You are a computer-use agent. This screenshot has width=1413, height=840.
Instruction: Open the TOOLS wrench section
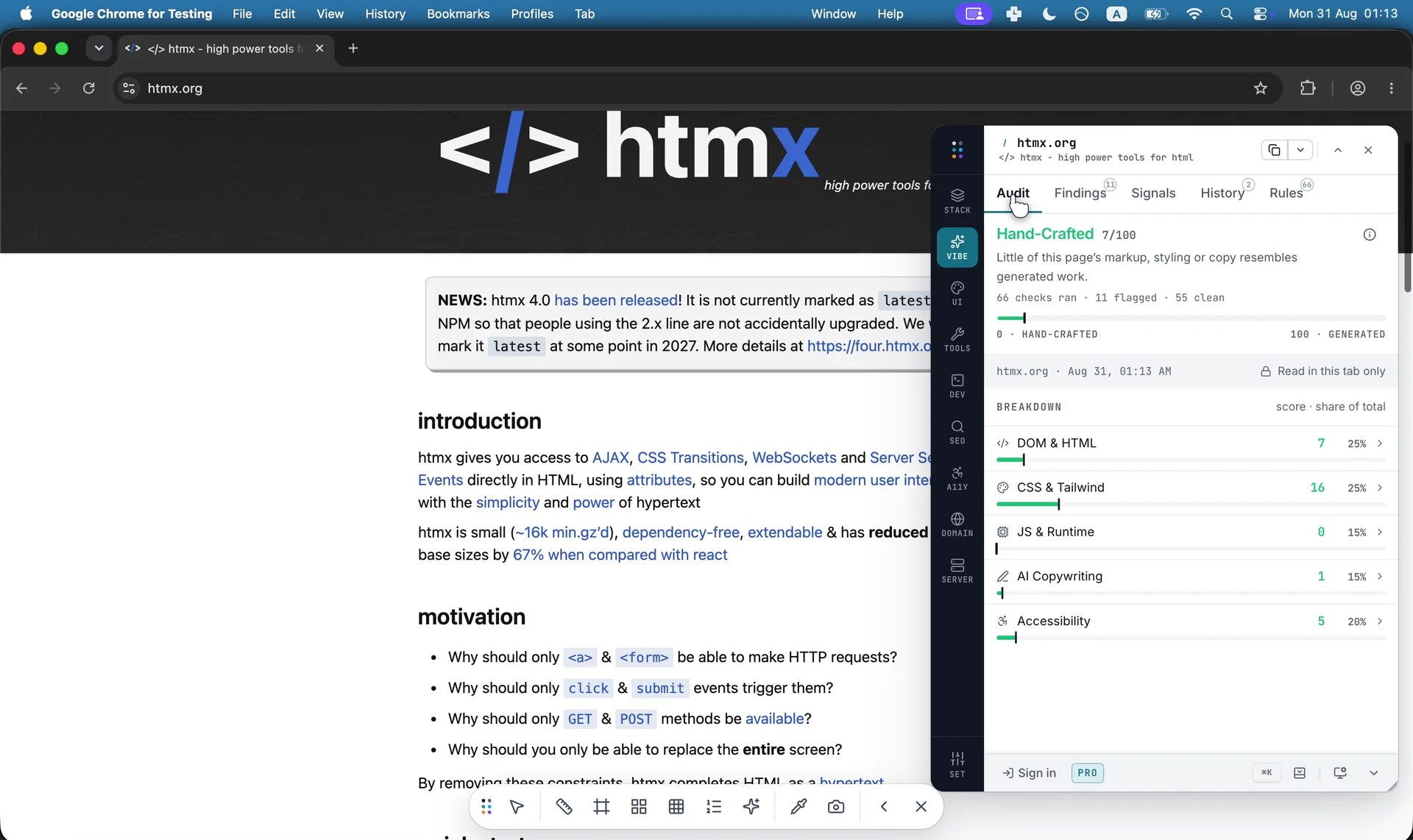click(x=957, y=340)
